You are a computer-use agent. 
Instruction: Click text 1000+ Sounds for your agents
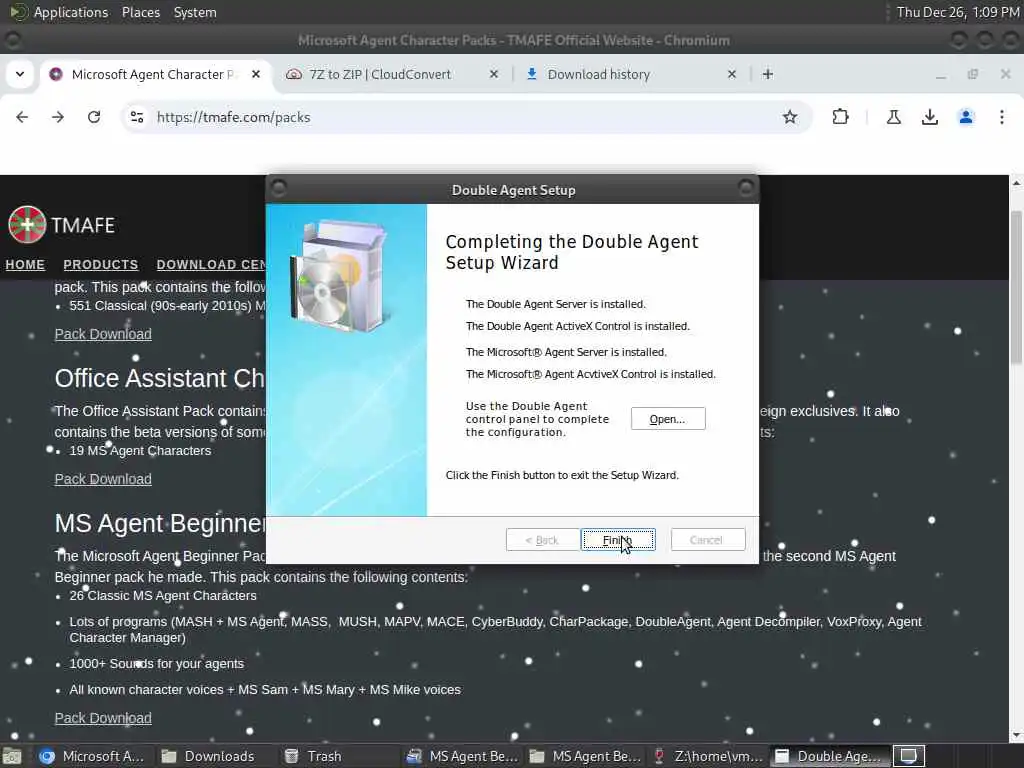pos(157,664)
